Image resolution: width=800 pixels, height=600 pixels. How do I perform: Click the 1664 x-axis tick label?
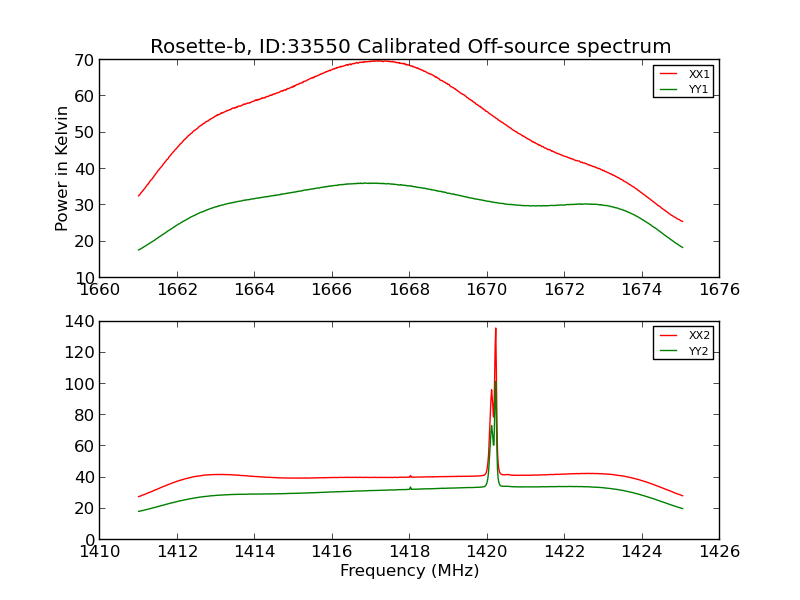[255, 290]
